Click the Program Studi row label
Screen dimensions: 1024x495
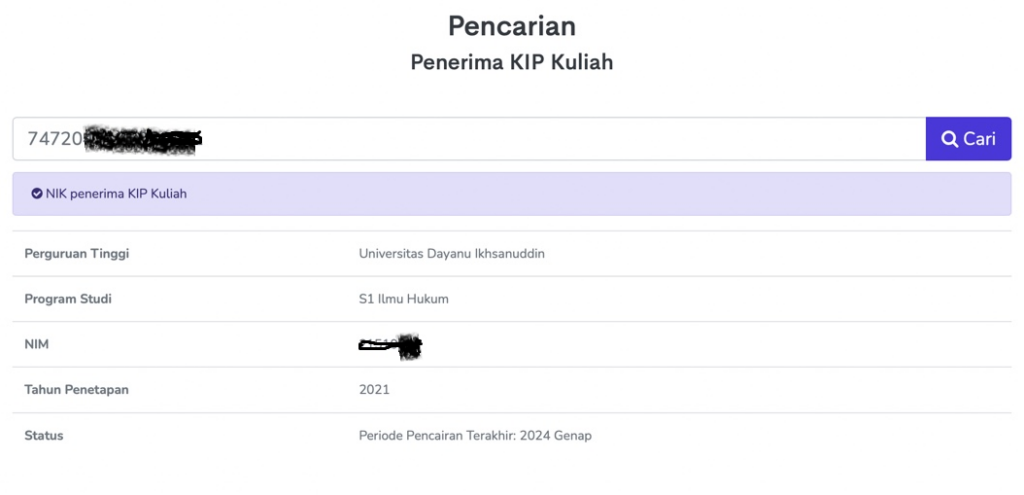tap(68, 299)
